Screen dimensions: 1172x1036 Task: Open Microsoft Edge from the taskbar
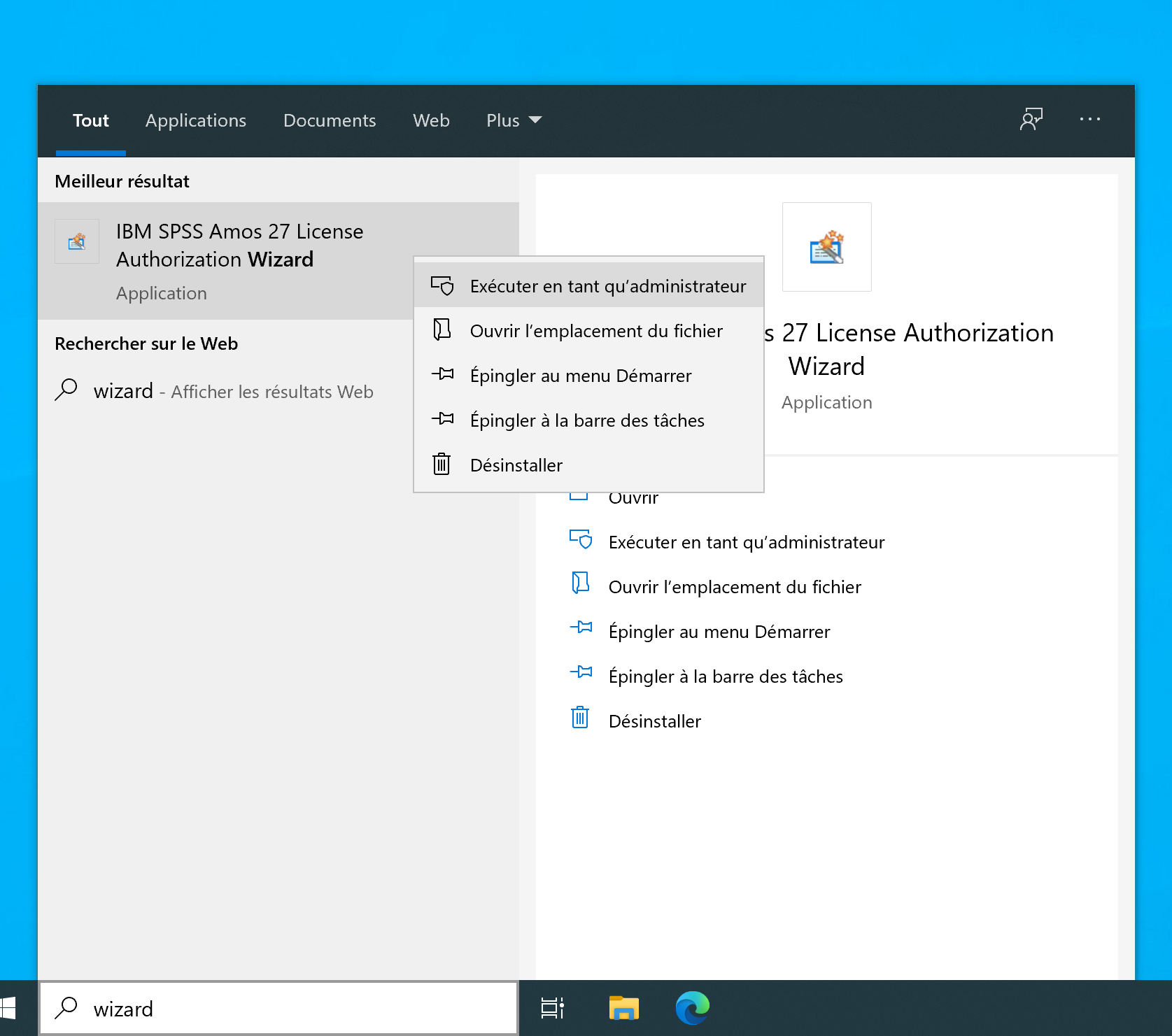coord(692,1008)
